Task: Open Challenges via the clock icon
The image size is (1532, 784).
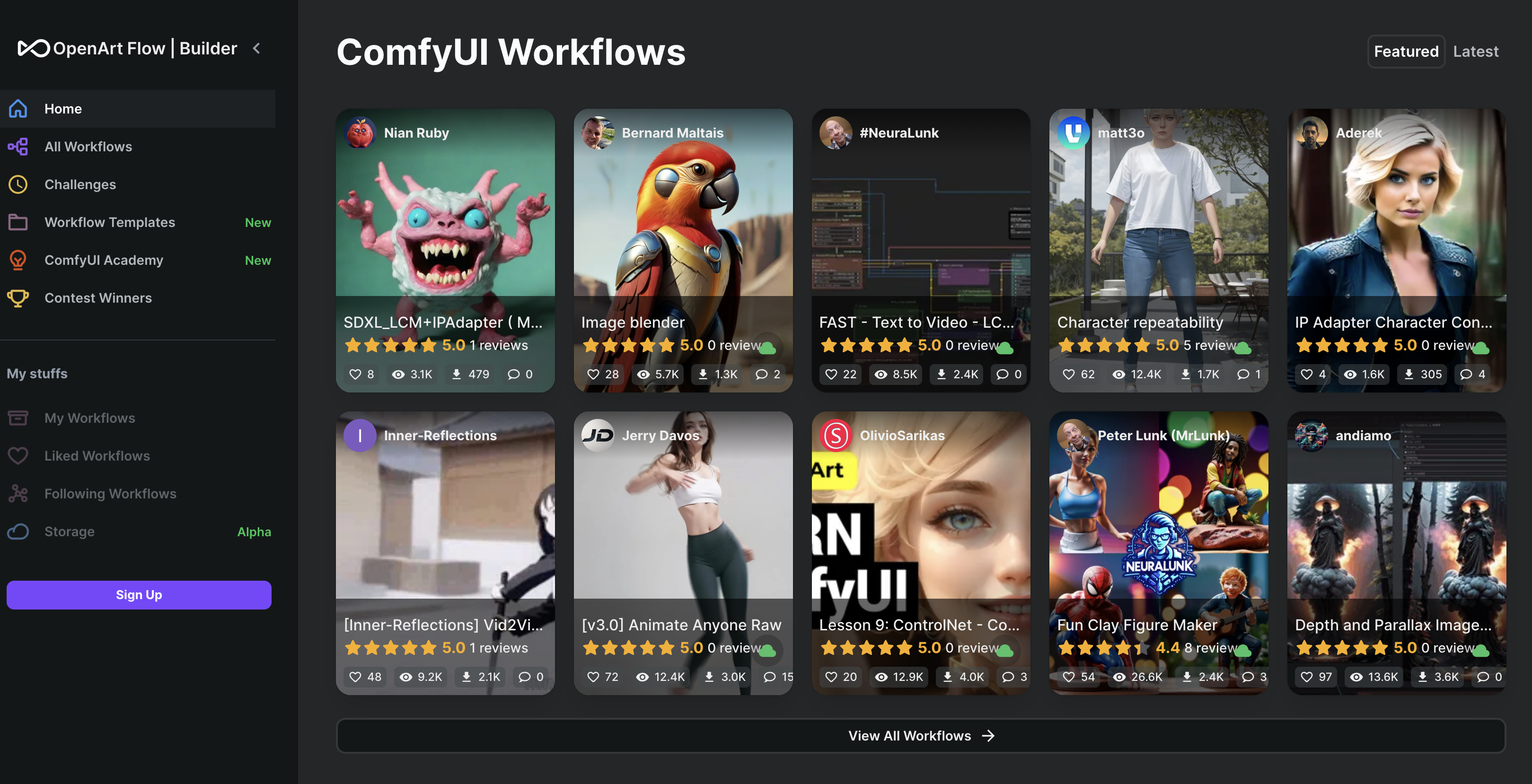Action: pos(18,184)
